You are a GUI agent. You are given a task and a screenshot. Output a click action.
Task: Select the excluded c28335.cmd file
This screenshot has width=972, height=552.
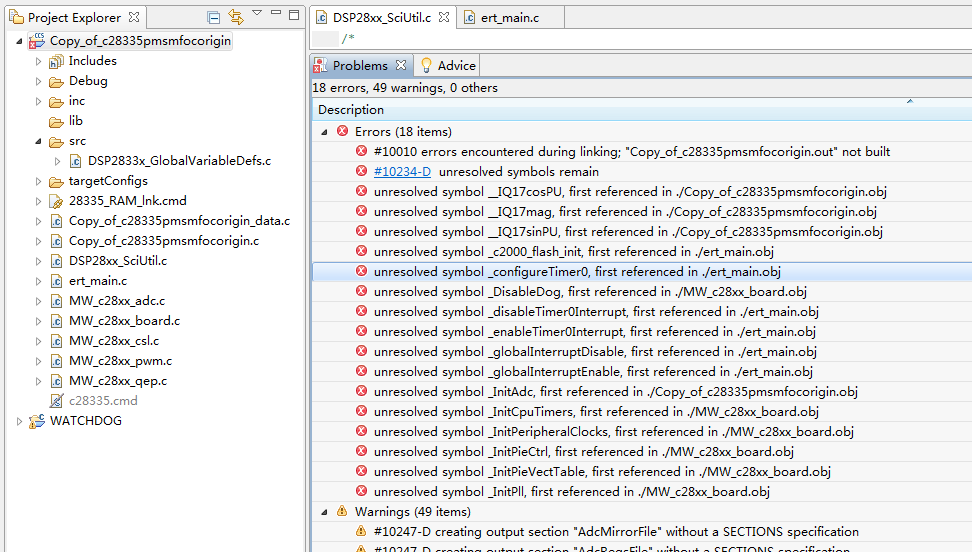[103, 401]
